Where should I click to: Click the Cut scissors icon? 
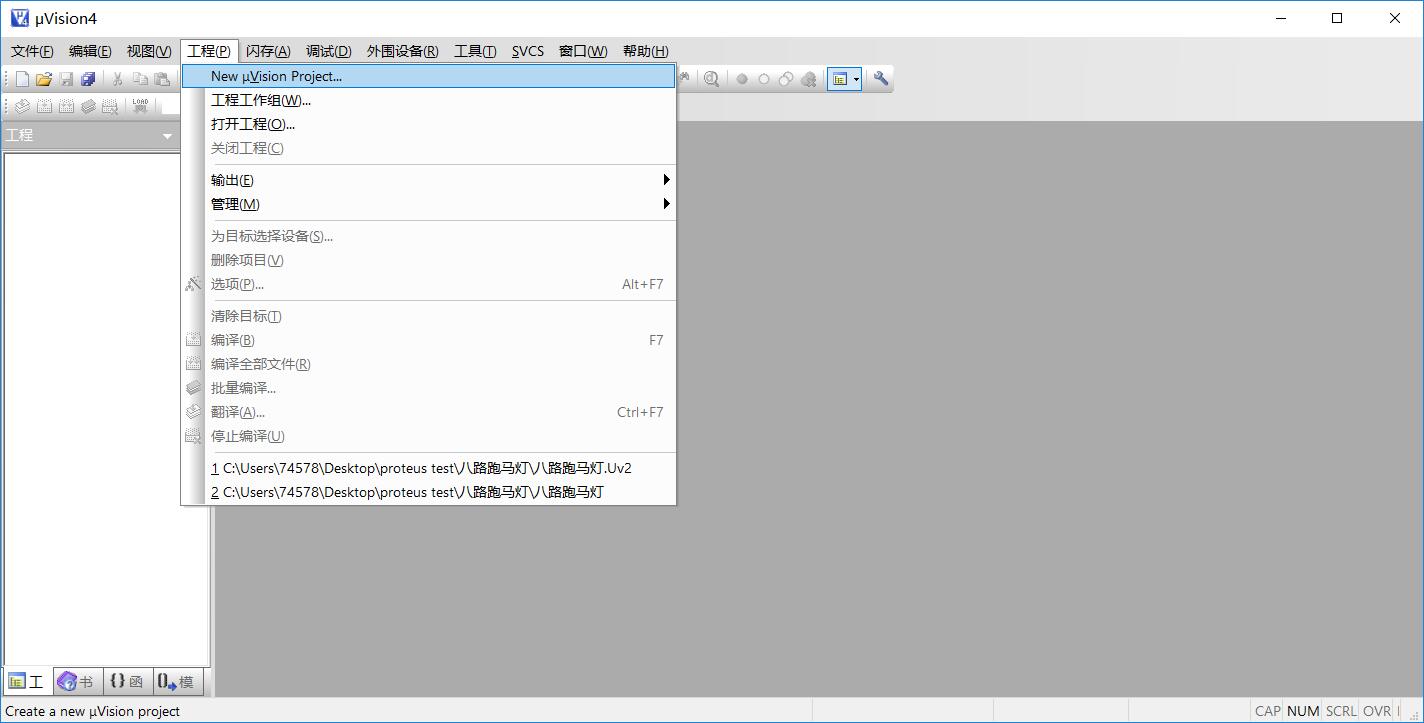[x=118, y=79]
